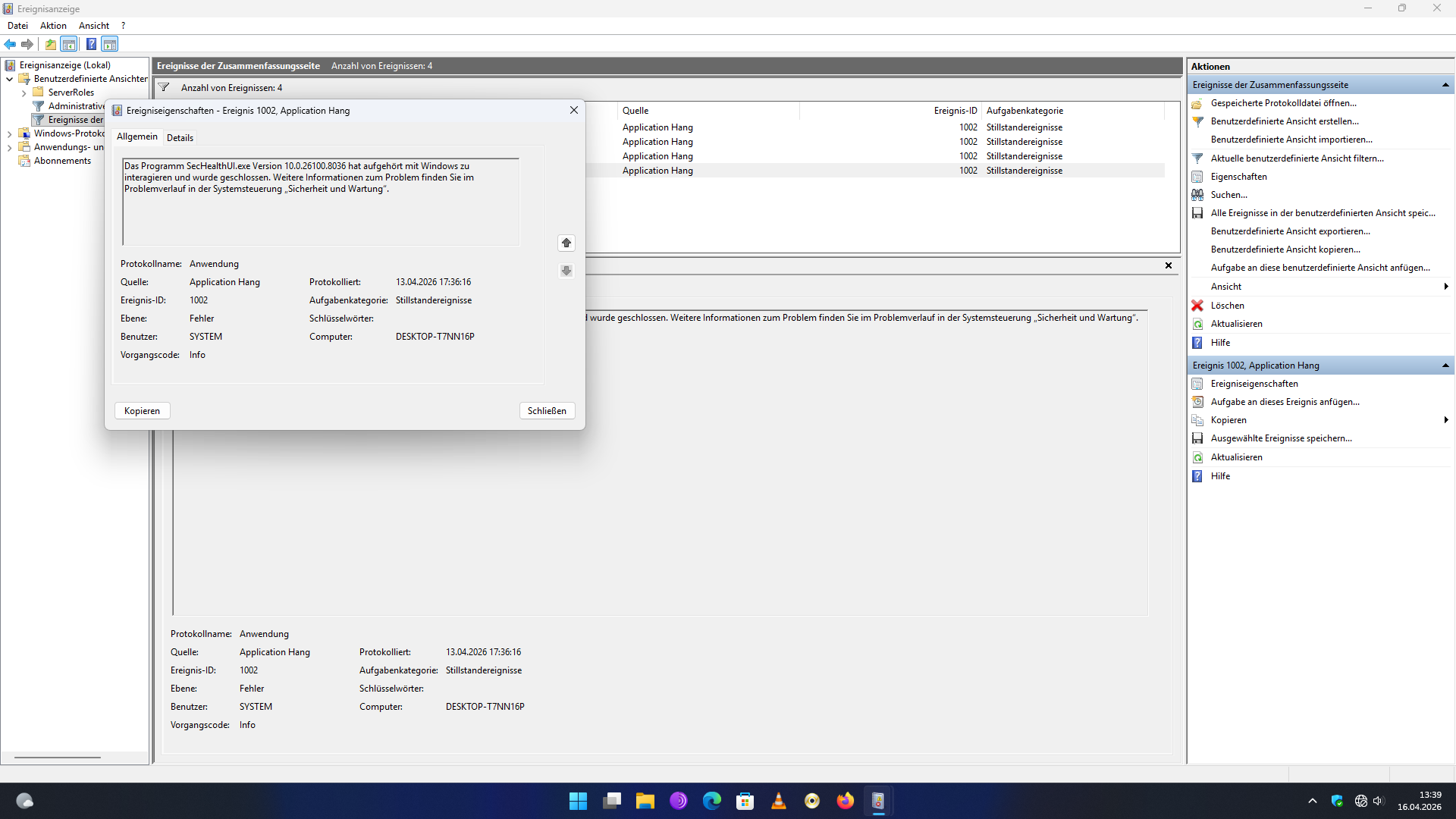Click the down-arrow next event button
Viewport: 1456px width, 819px height.
(x=566, y=271)
